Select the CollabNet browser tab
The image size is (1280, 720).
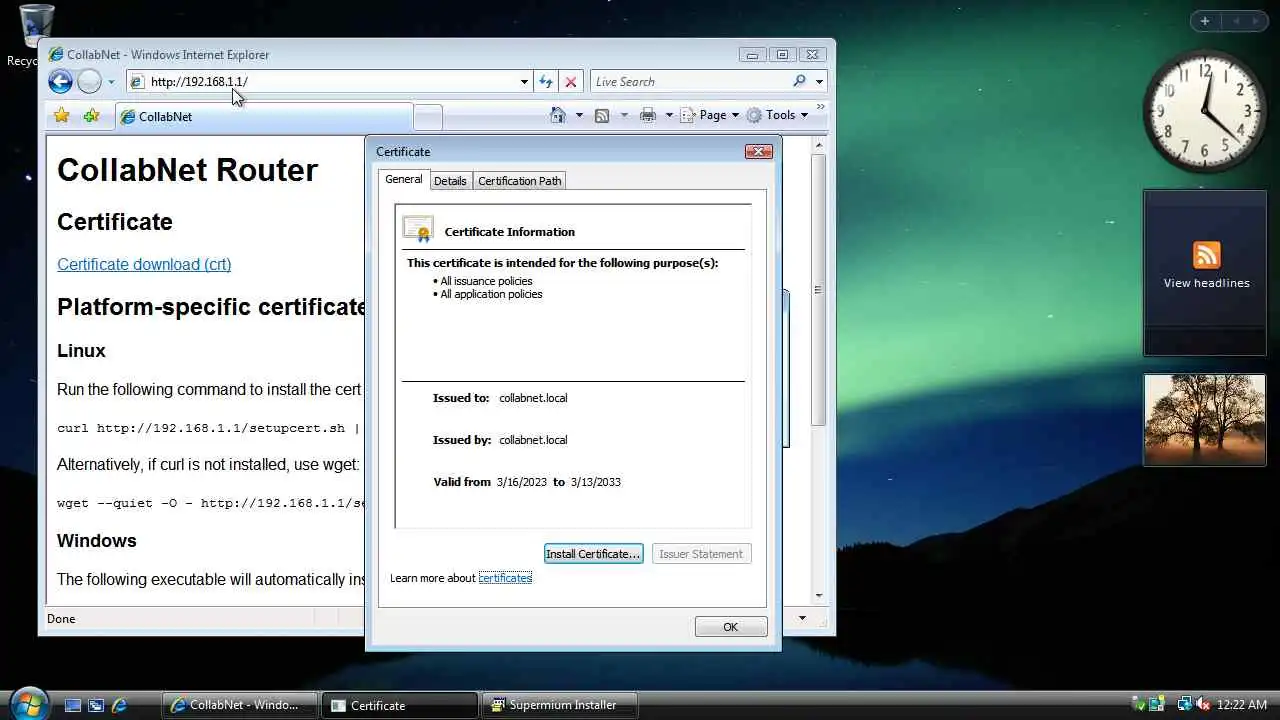[x=263, y=117]
